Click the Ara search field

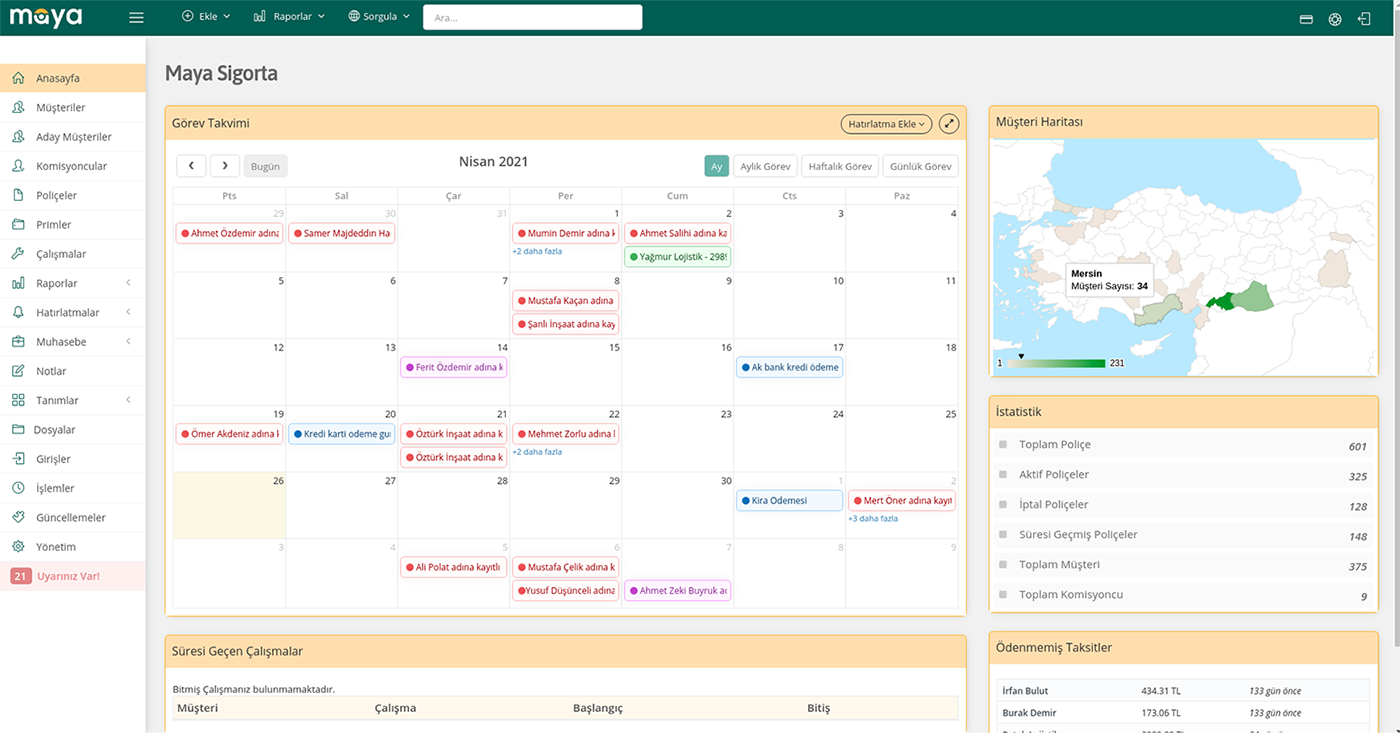point(533,17)
